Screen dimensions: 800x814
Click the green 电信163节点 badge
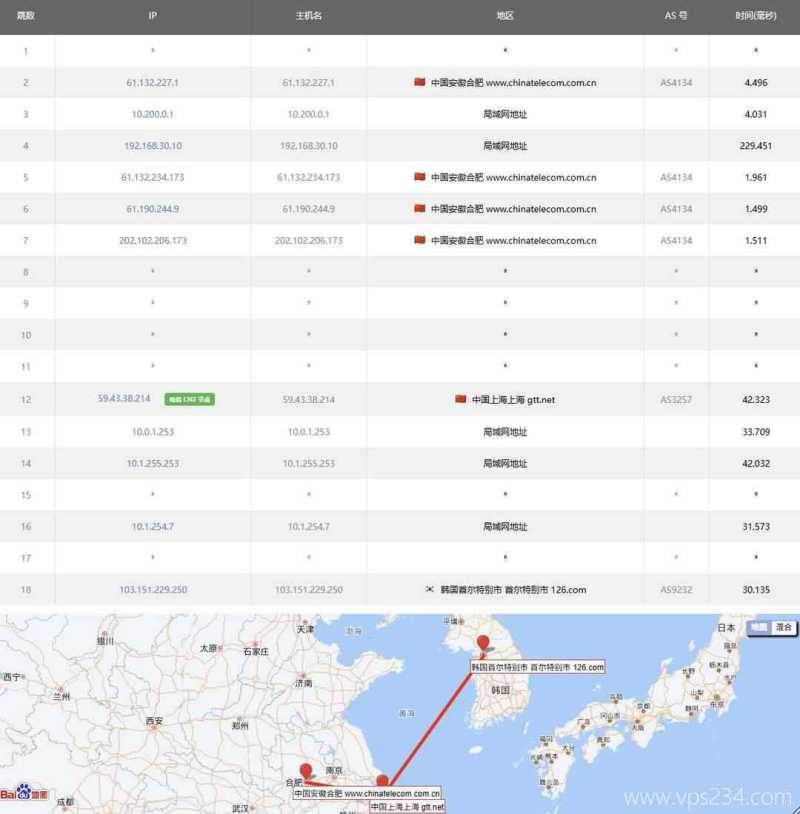coord(188,398)
